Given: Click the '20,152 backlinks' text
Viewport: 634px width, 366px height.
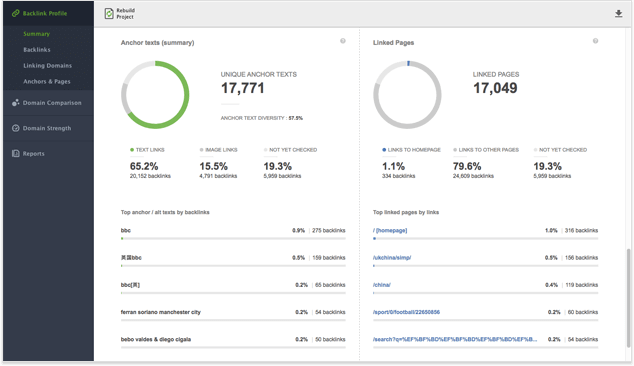Looking at the screenshot, I should point(150,176).
